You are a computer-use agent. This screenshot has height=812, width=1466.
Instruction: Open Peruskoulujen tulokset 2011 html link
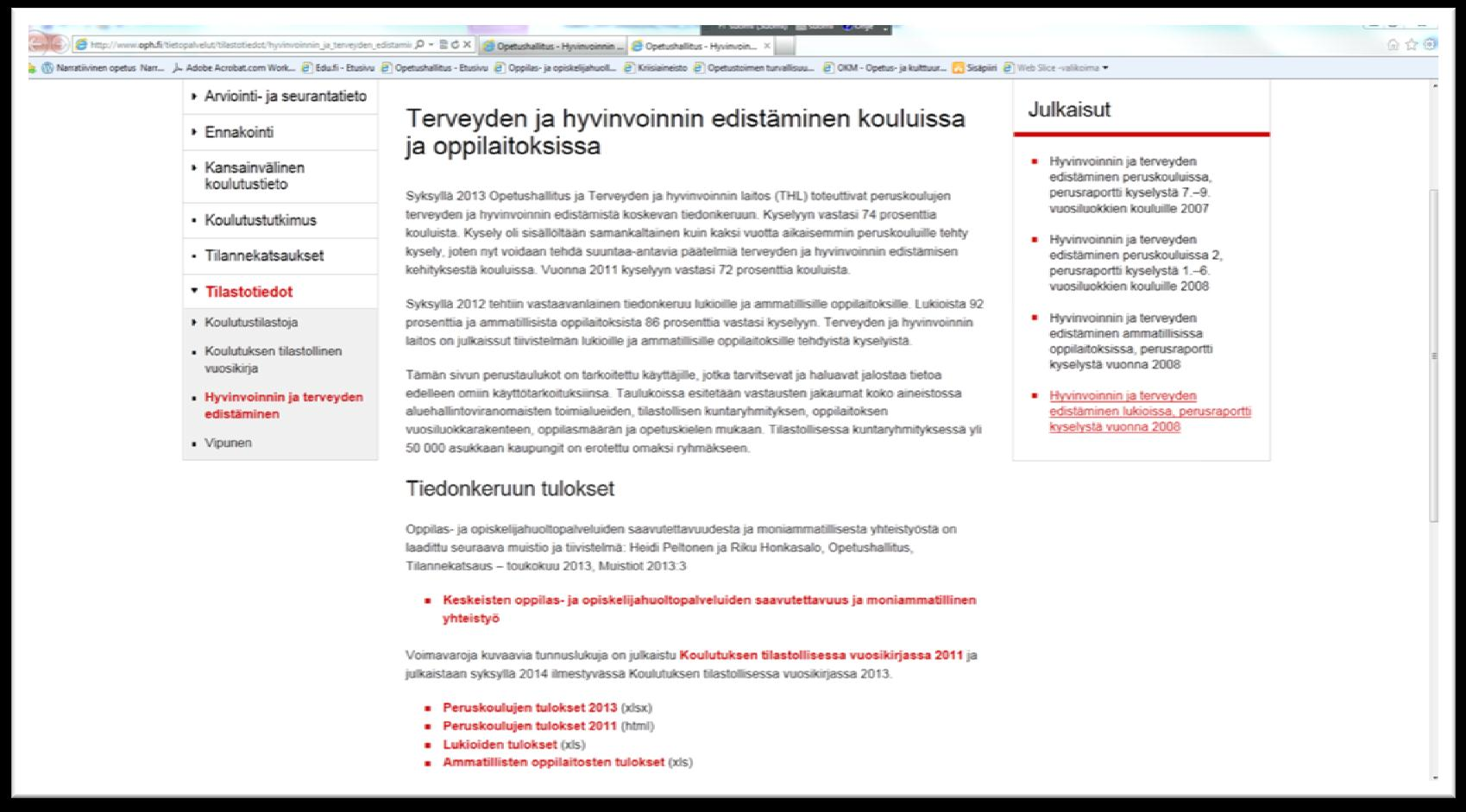point(530,726)
